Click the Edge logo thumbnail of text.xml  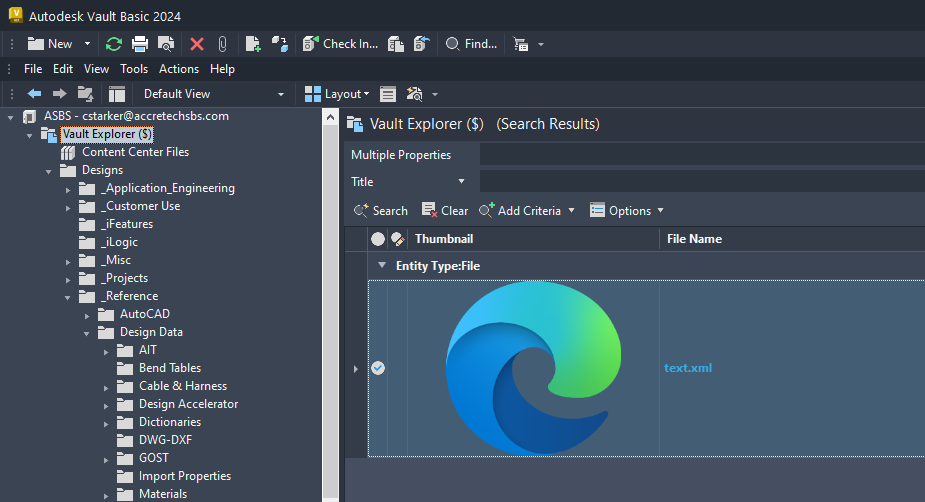(533, 368)
